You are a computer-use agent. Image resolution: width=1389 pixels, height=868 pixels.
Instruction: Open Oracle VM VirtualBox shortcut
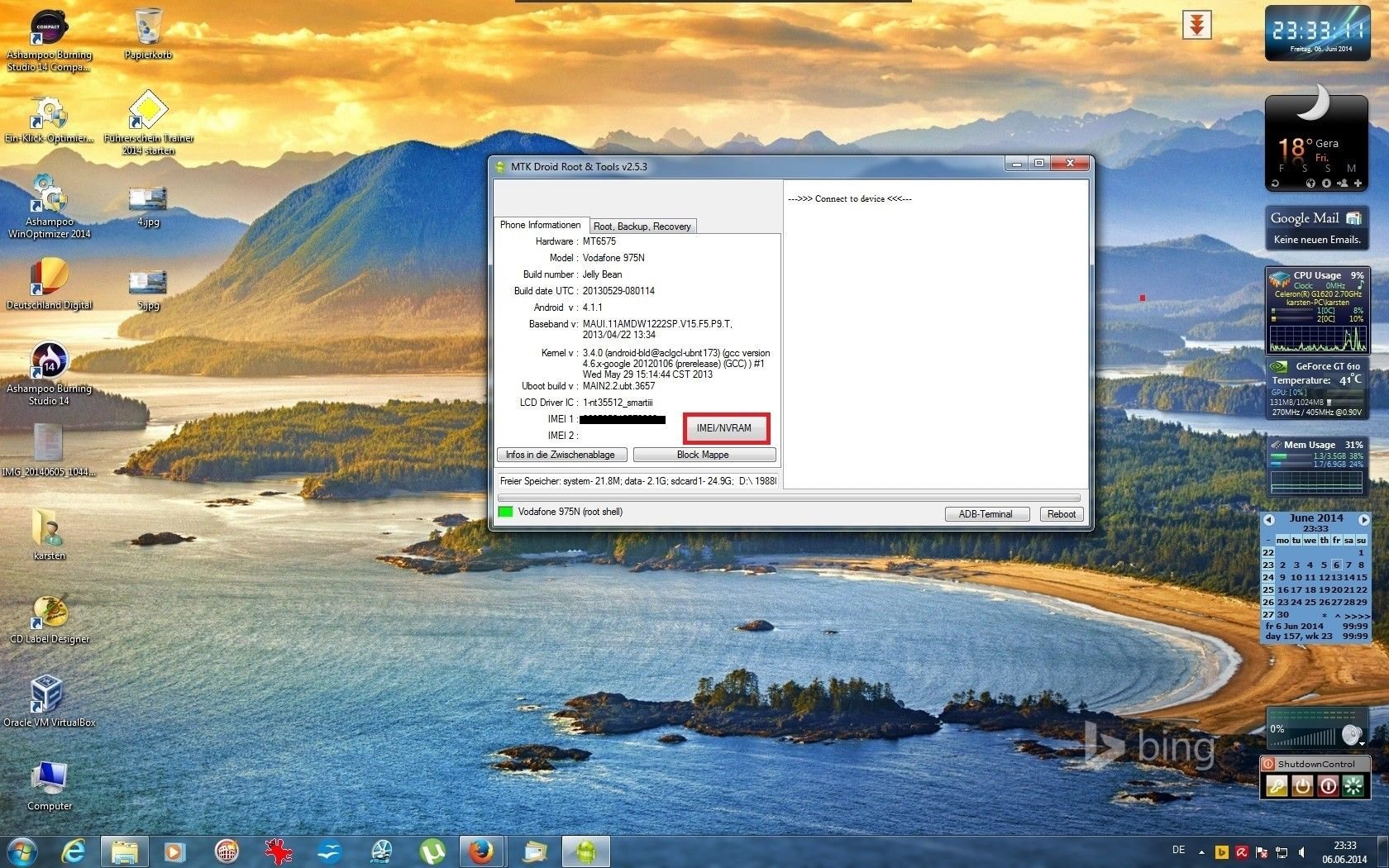point(49,701)
